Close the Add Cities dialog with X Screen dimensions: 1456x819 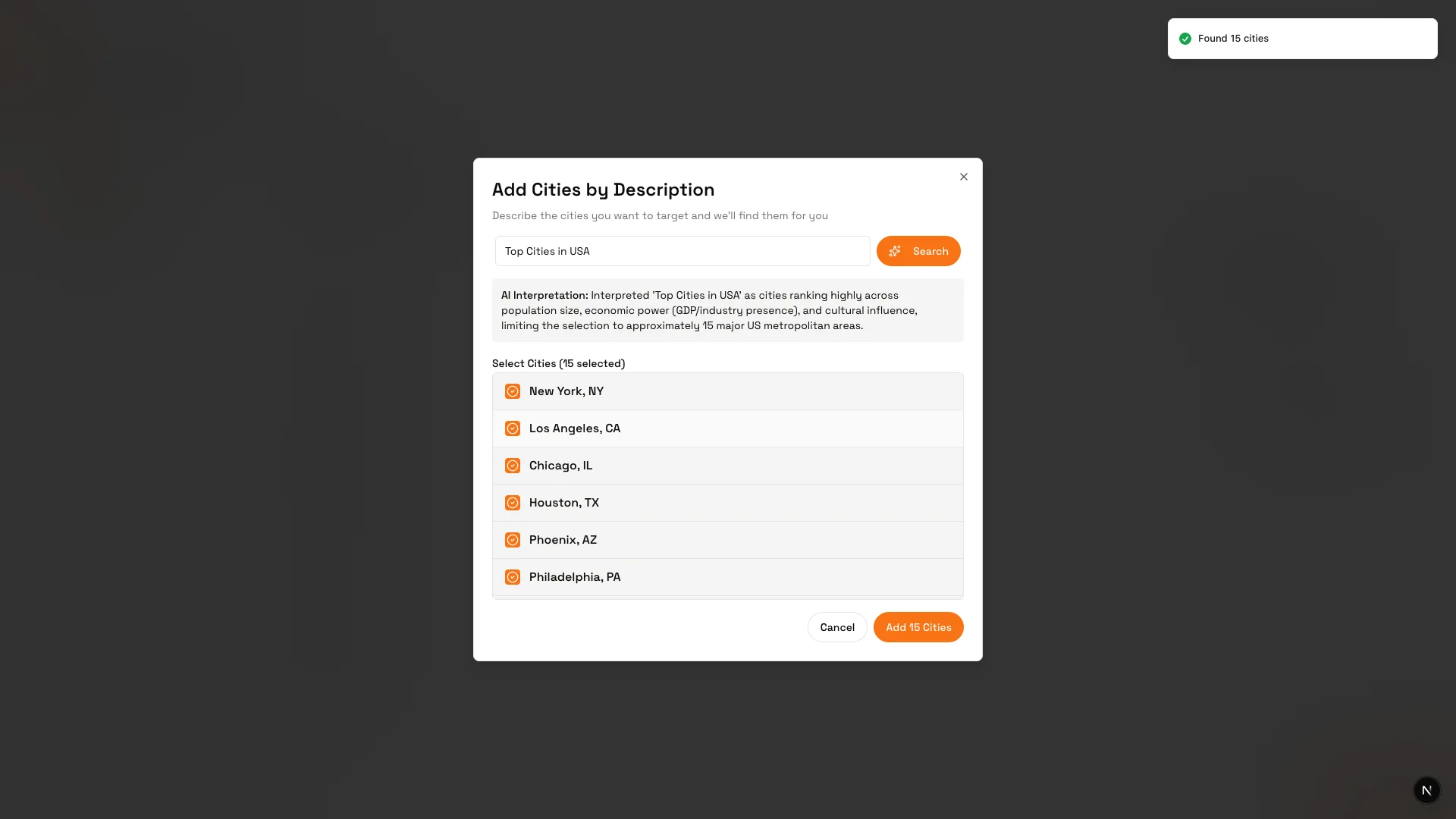tap(964, 177)
